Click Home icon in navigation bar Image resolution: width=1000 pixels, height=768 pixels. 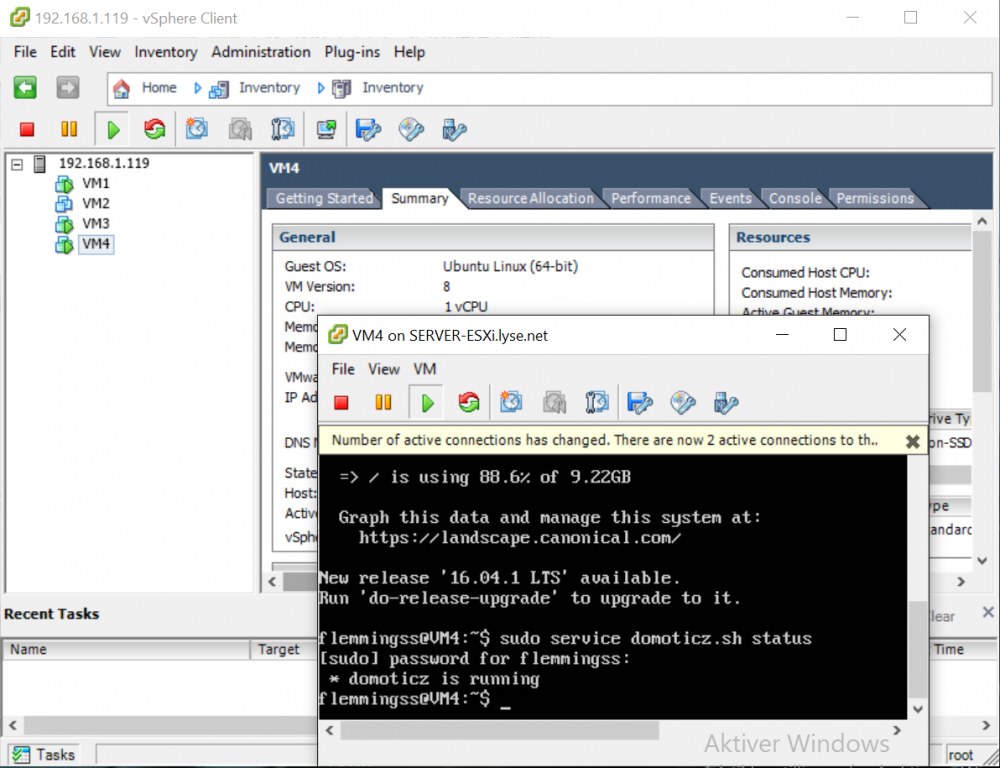[x=122, y=88]
